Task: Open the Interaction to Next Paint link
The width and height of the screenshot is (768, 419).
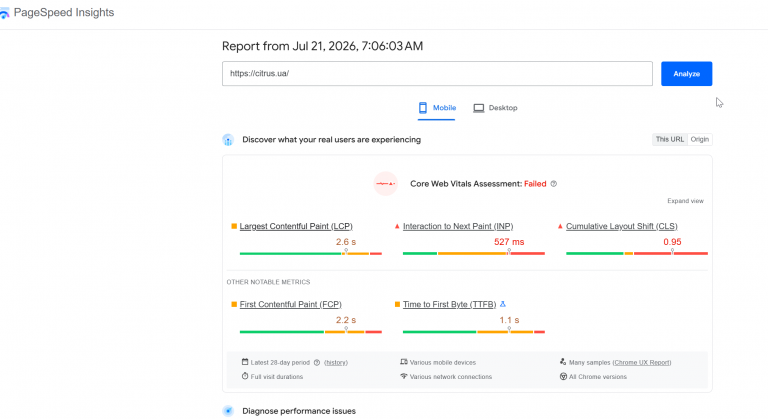Action: click(458, 226)
